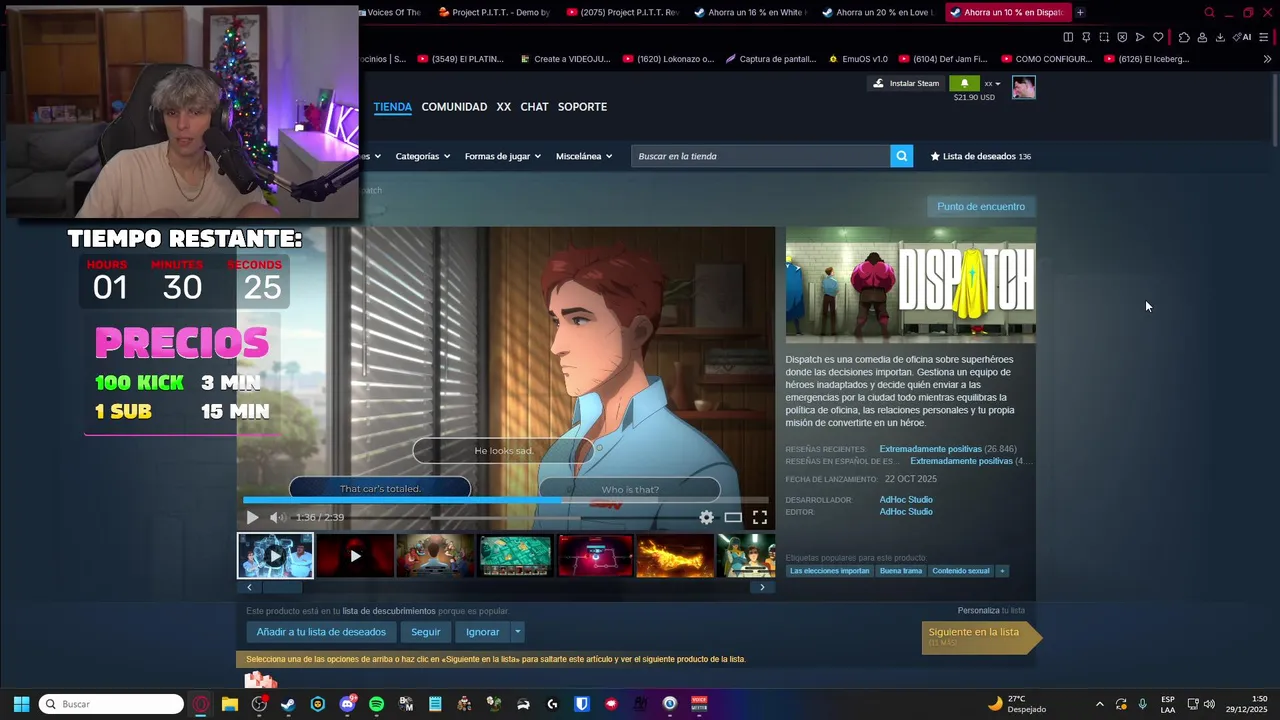Expand the xx account dropdown
The height and width of the screenshot is (720, 1280).
click(x=992, y=83)
